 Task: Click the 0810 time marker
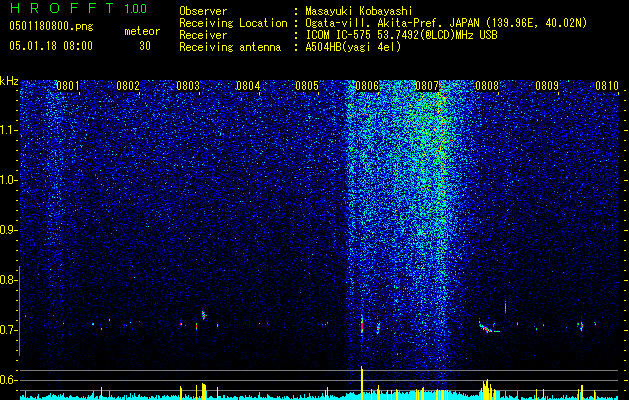pyautogui.click(x=607, y=86)
